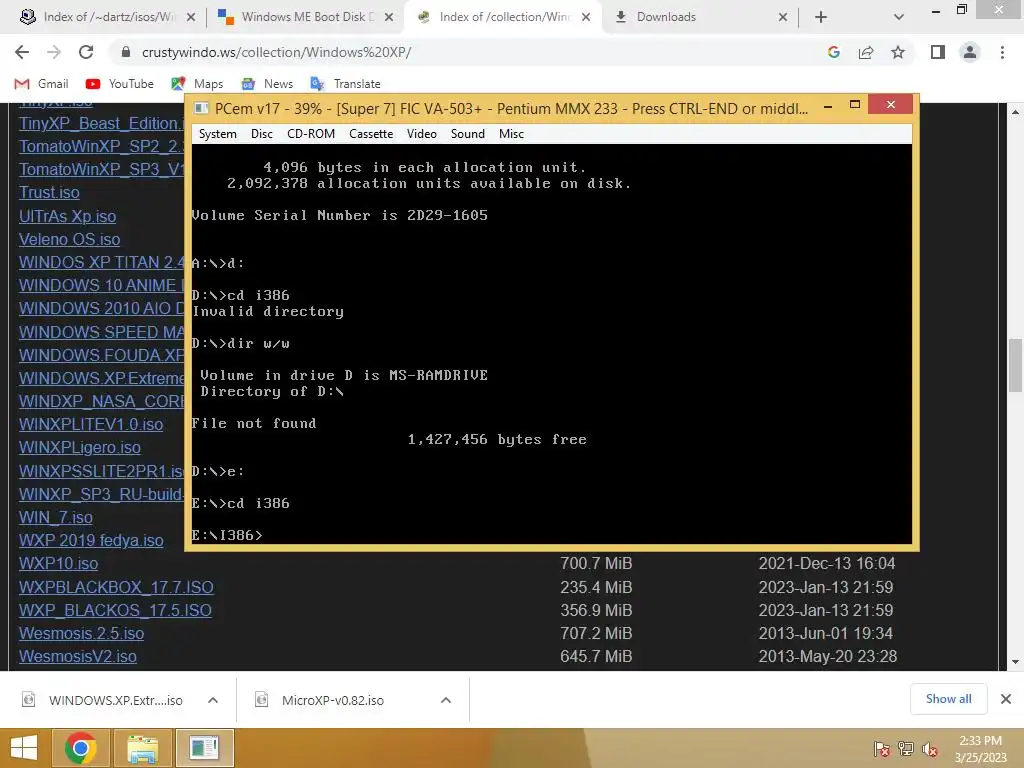Image resolution: width=1024 pixels, height=768 pixels.
Task: Open File Explorer from the taskbar
Action: (142, 748)
